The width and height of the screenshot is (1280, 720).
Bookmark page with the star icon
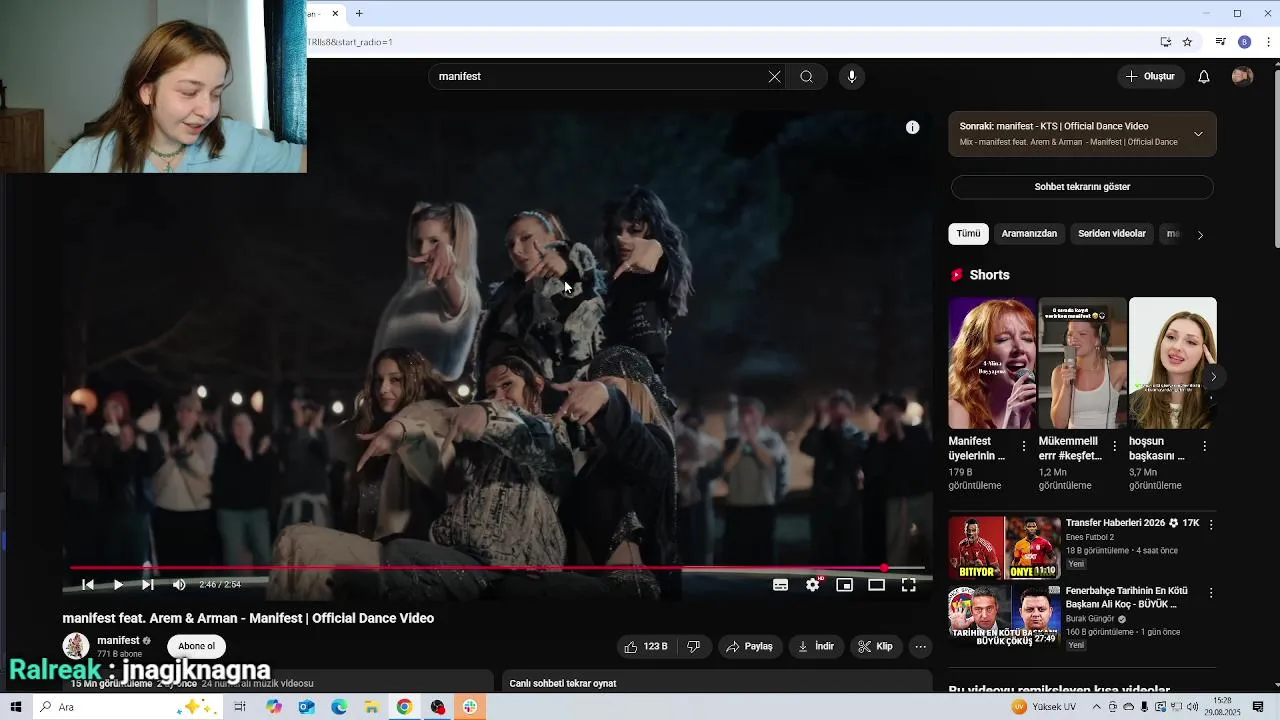point(1187,42)
